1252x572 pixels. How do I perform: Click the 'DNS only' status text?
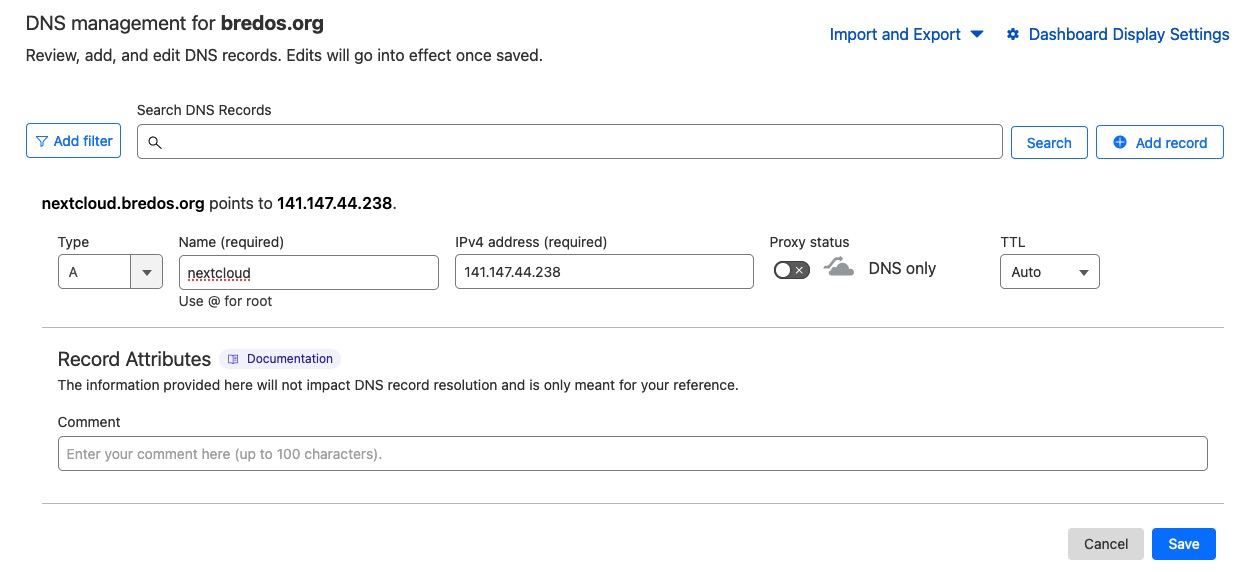[x=902, y=268]
